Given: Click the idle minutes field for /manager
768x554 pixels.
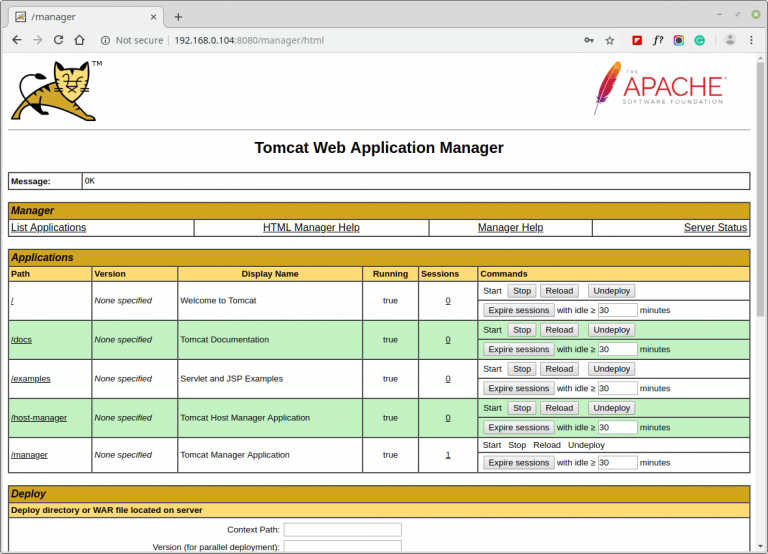Looking at the screenshot, I should 617,463.
